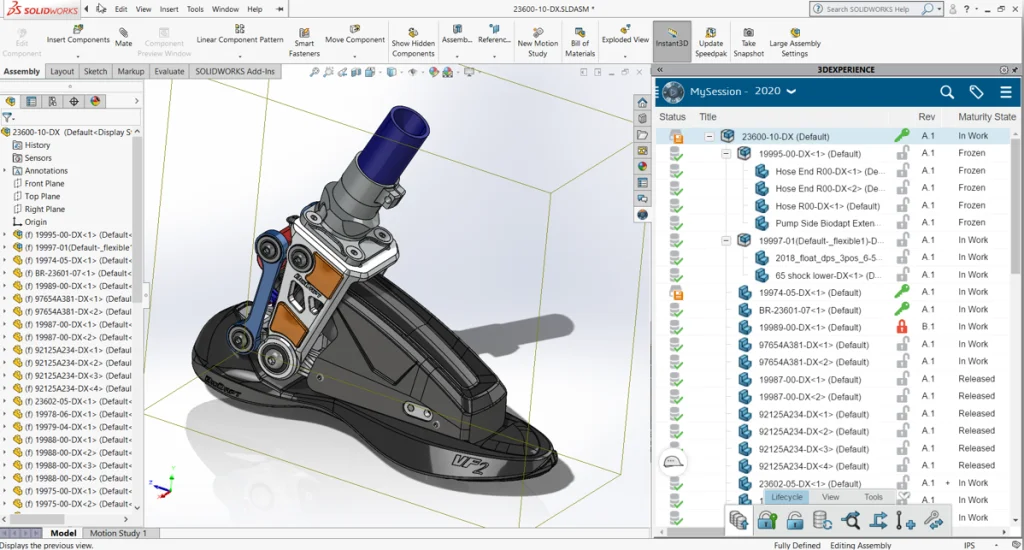Open the MySession dropdown chevron
1024x550 pixels.
point(791,91)
